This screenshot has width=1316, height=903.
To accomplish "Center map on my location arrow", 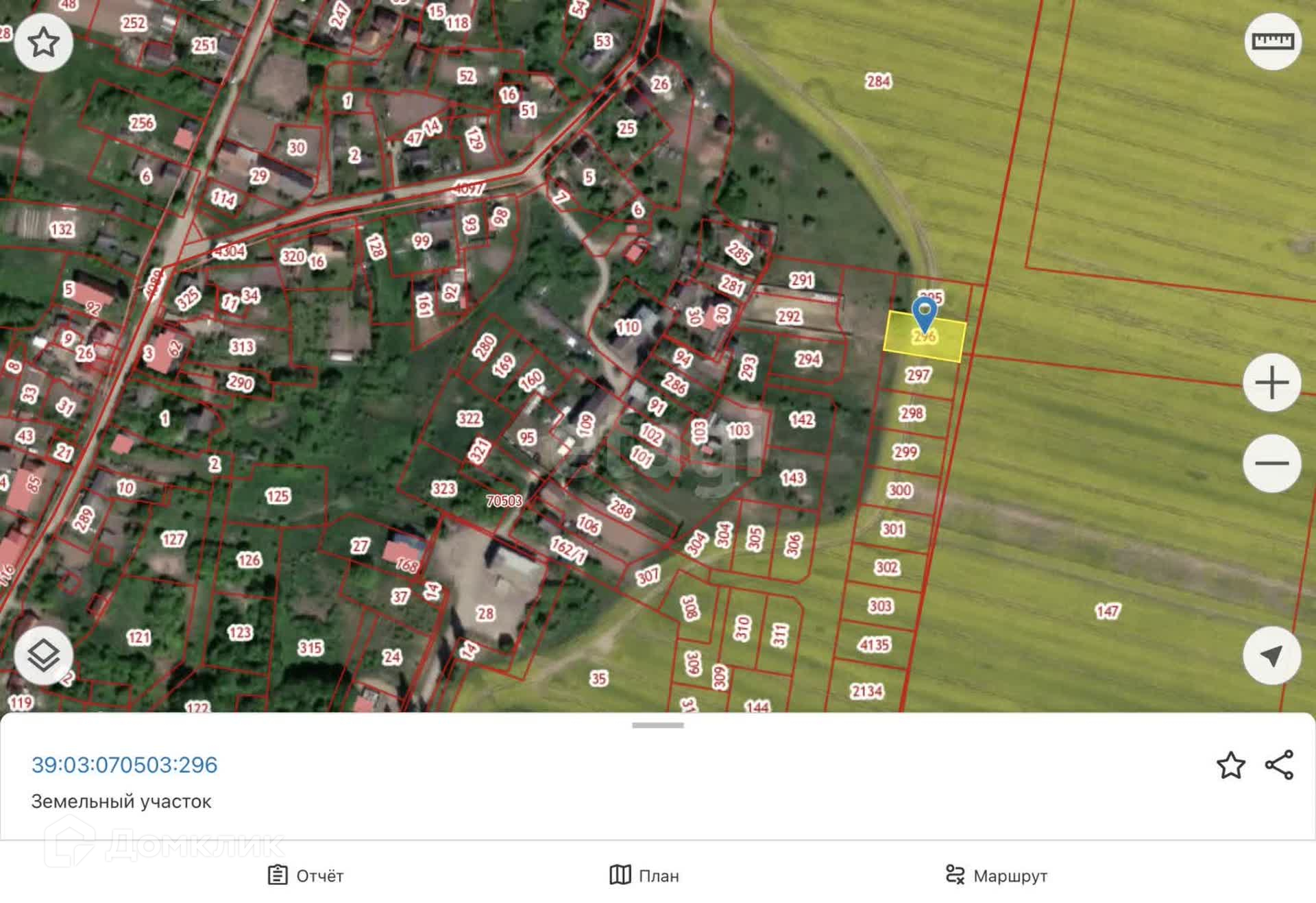I will coord(1271,655).
